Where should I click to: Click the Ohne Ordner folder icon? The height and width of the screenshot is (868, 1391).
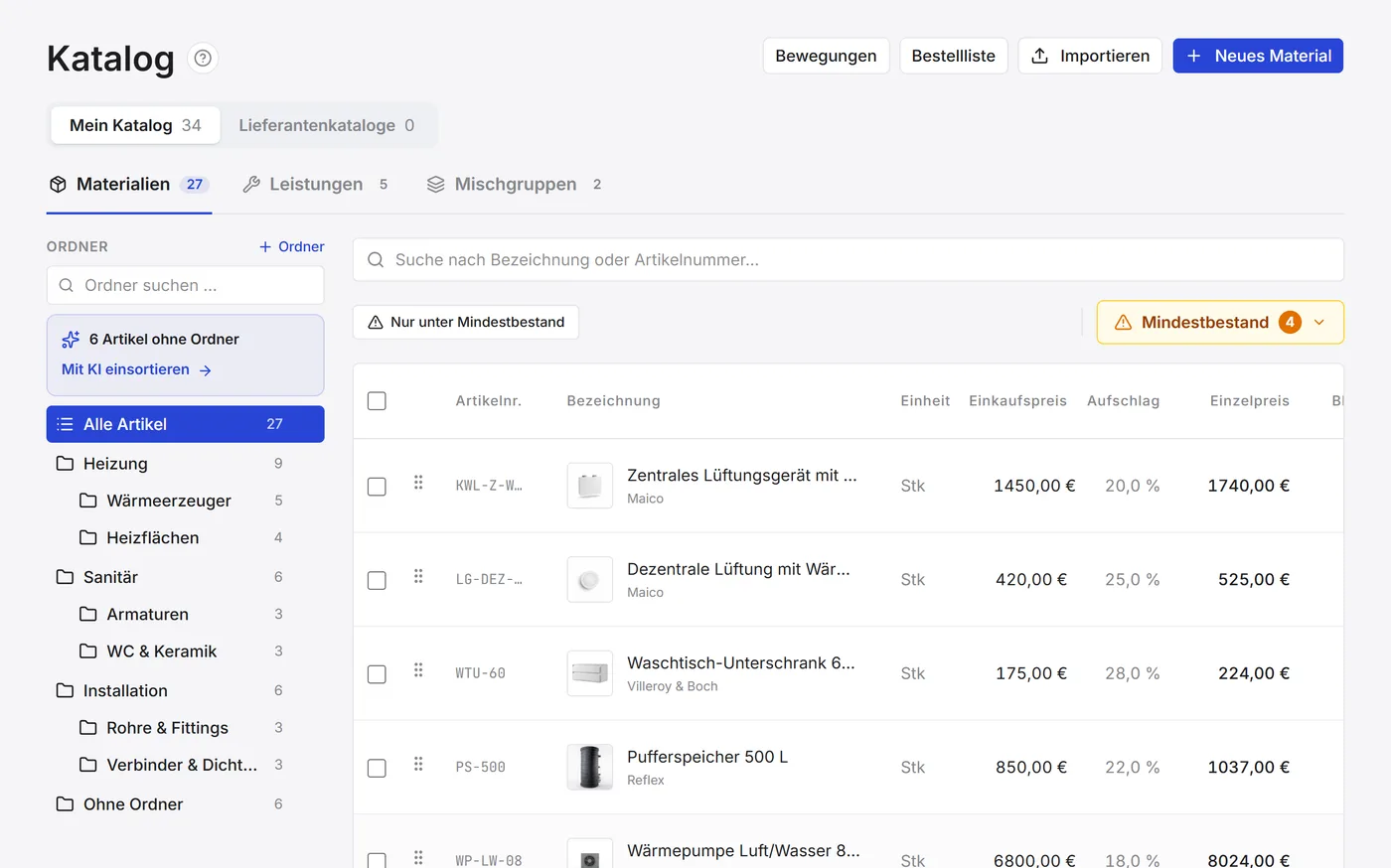click(x=66, y=804)
